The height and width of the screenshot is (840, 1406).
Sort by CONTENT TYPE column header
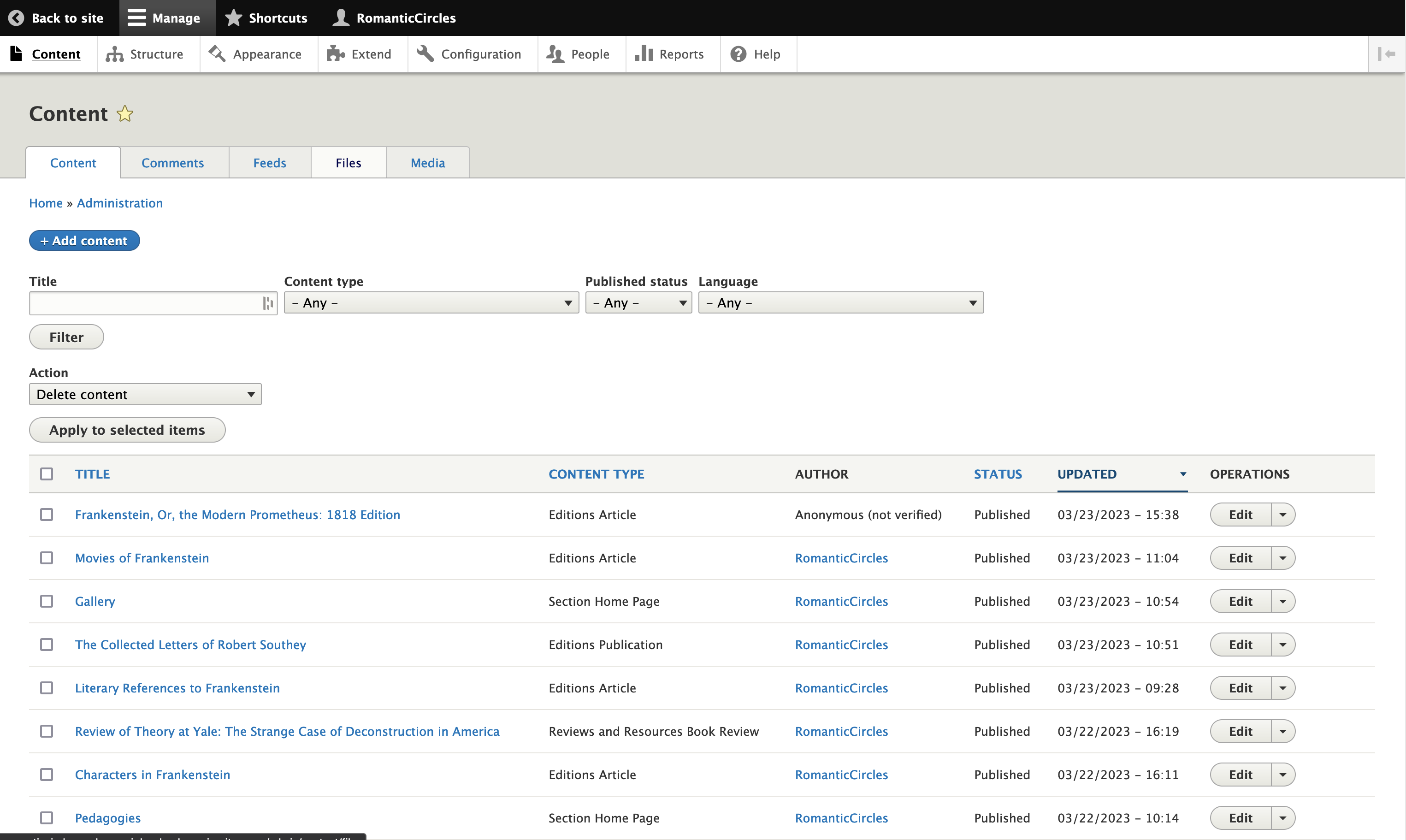597,474
